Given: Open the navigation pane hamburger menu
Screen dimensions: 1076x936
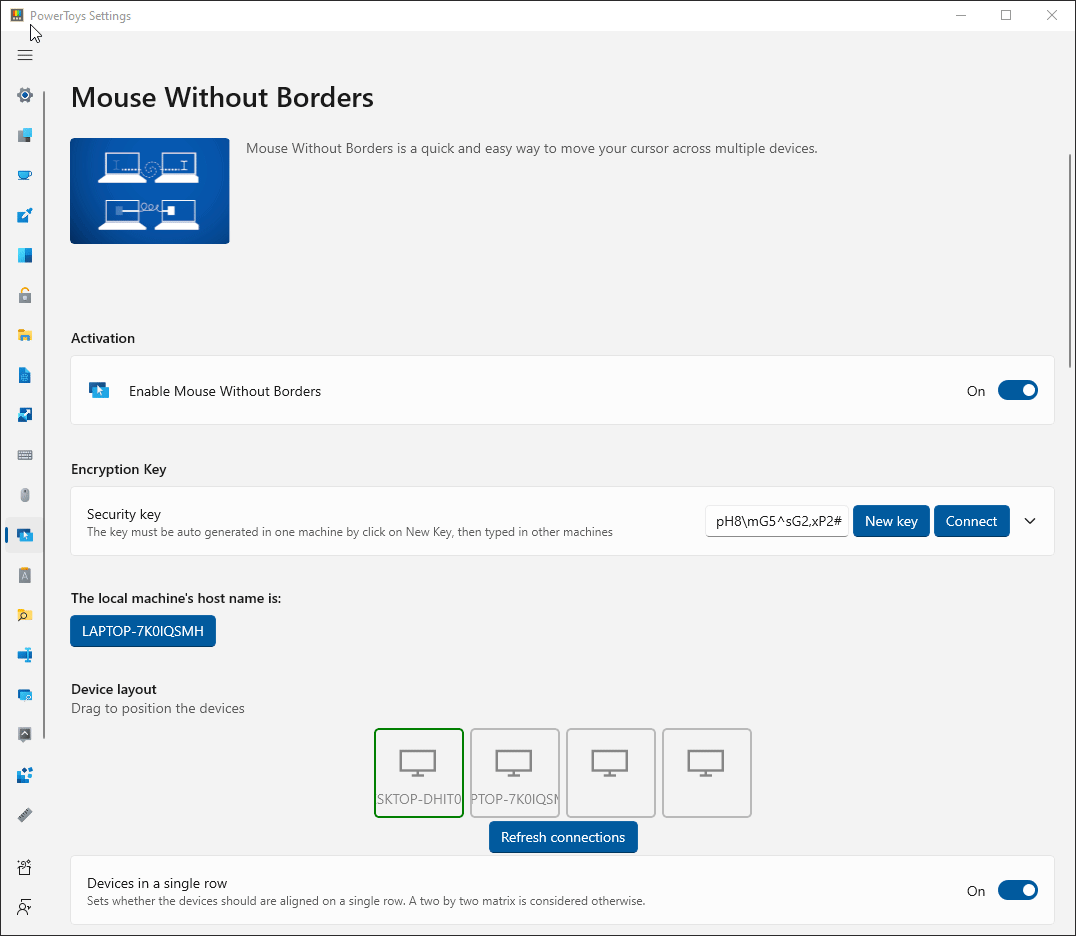Looking at the screenshot, I should (25, 55).
